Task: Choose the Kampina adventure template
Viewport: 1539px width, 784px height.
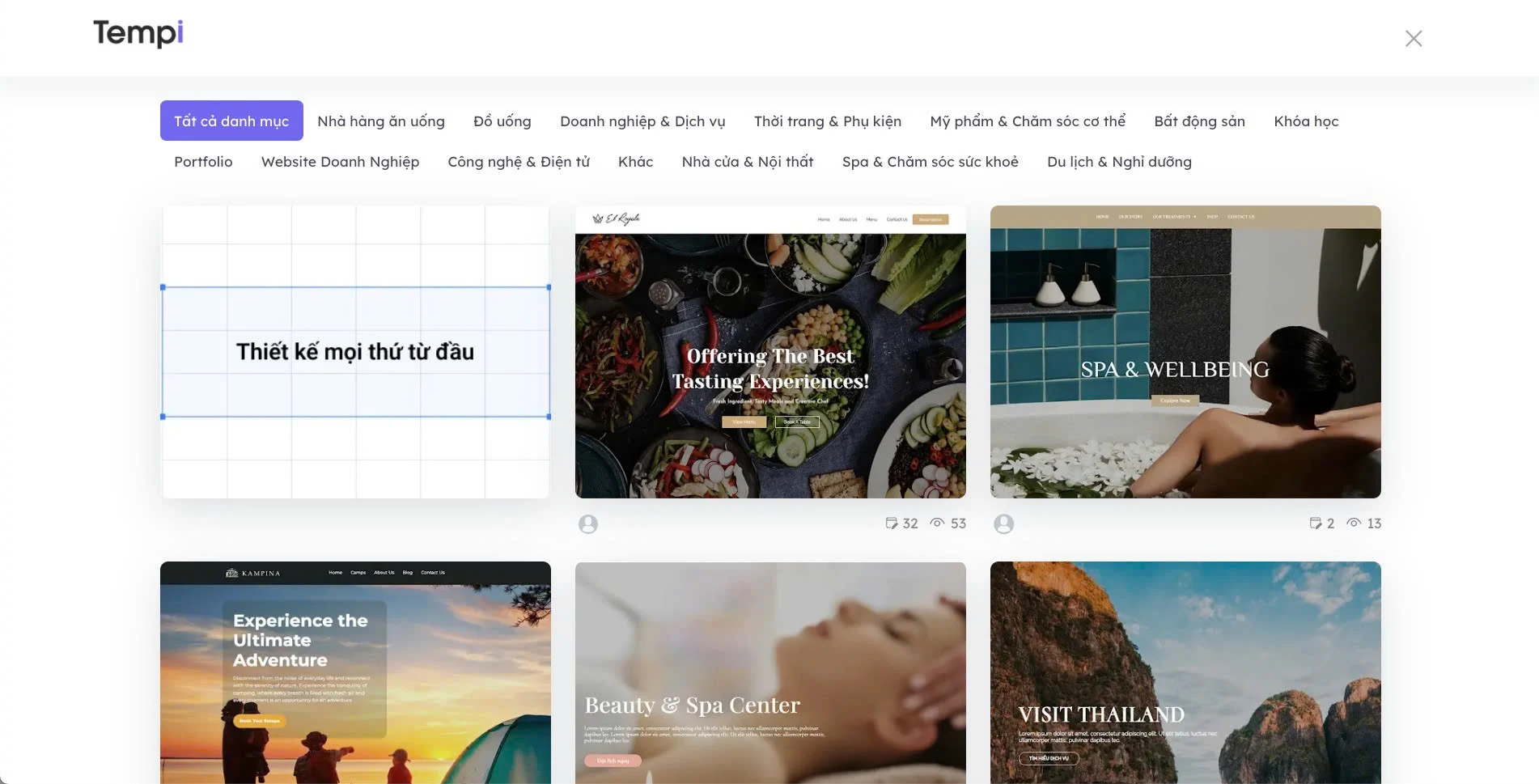Action: [355, 672]
